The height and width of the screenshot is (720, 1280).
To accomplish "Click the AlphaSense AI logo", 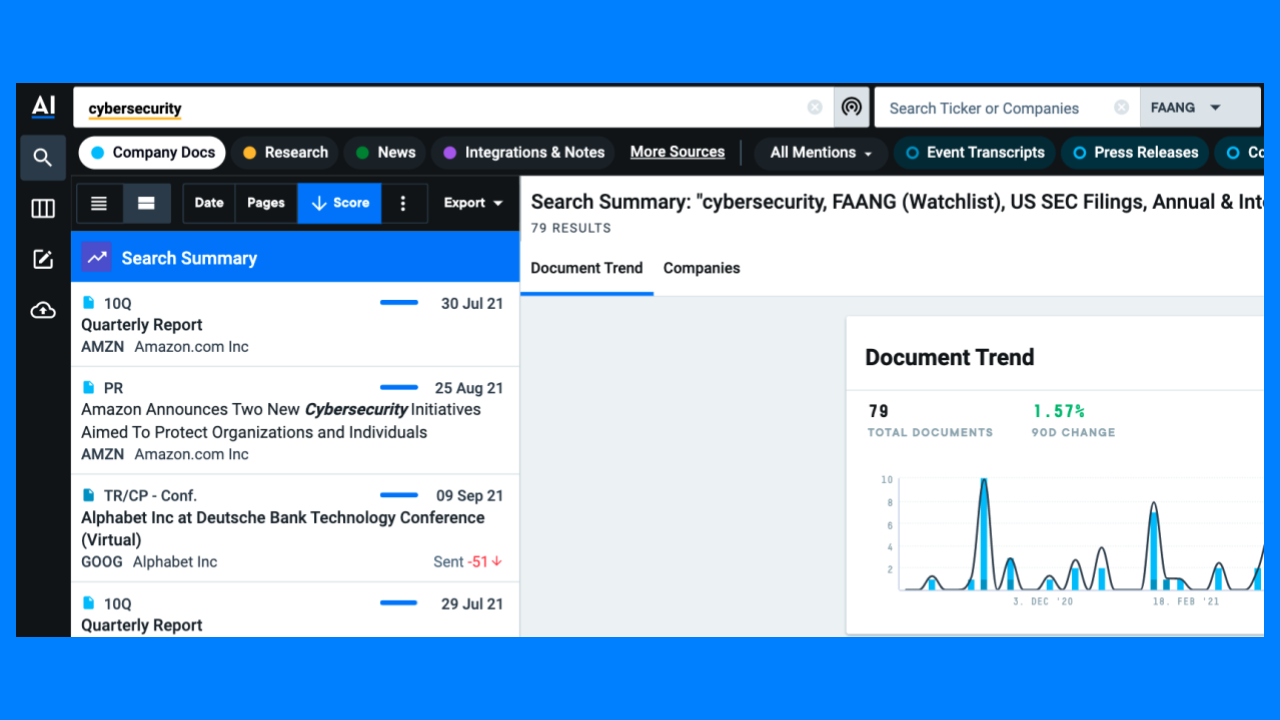I will (x=43, y=106).
